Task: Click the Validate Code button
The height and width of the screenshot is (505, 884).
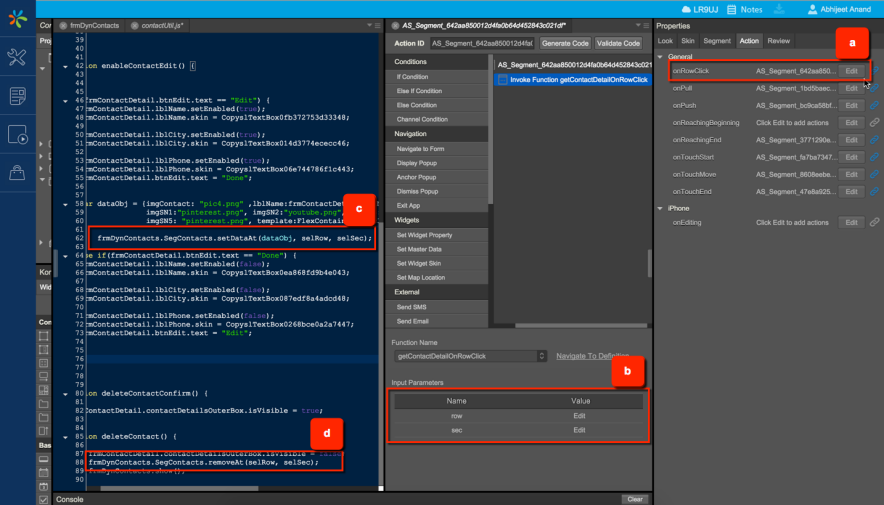Action: [618, 43]
